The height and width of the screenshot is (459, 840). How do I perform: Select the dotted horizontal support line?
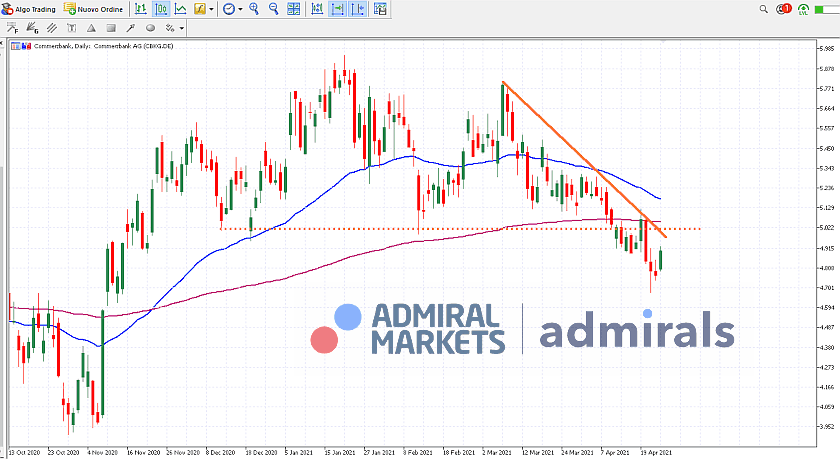461,229
